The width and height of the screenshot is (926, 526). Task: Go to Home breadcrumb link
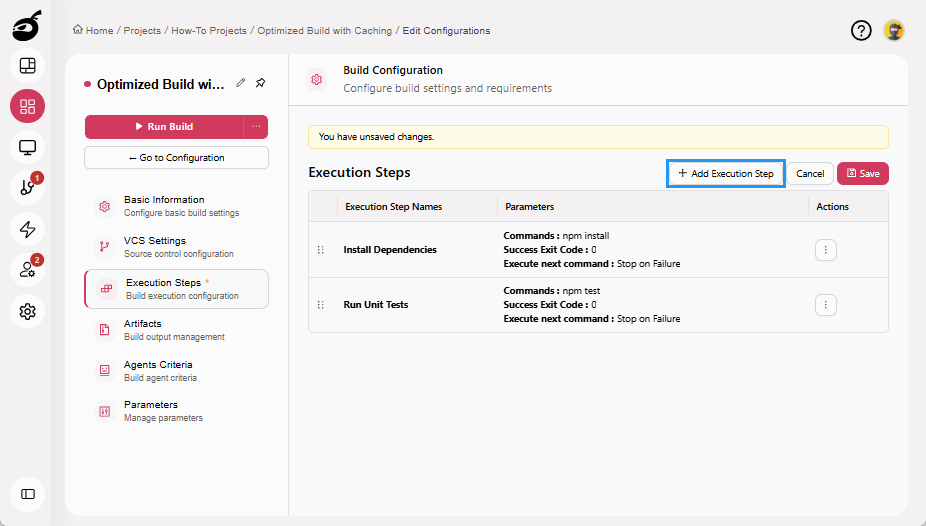(x=99, y=31)
